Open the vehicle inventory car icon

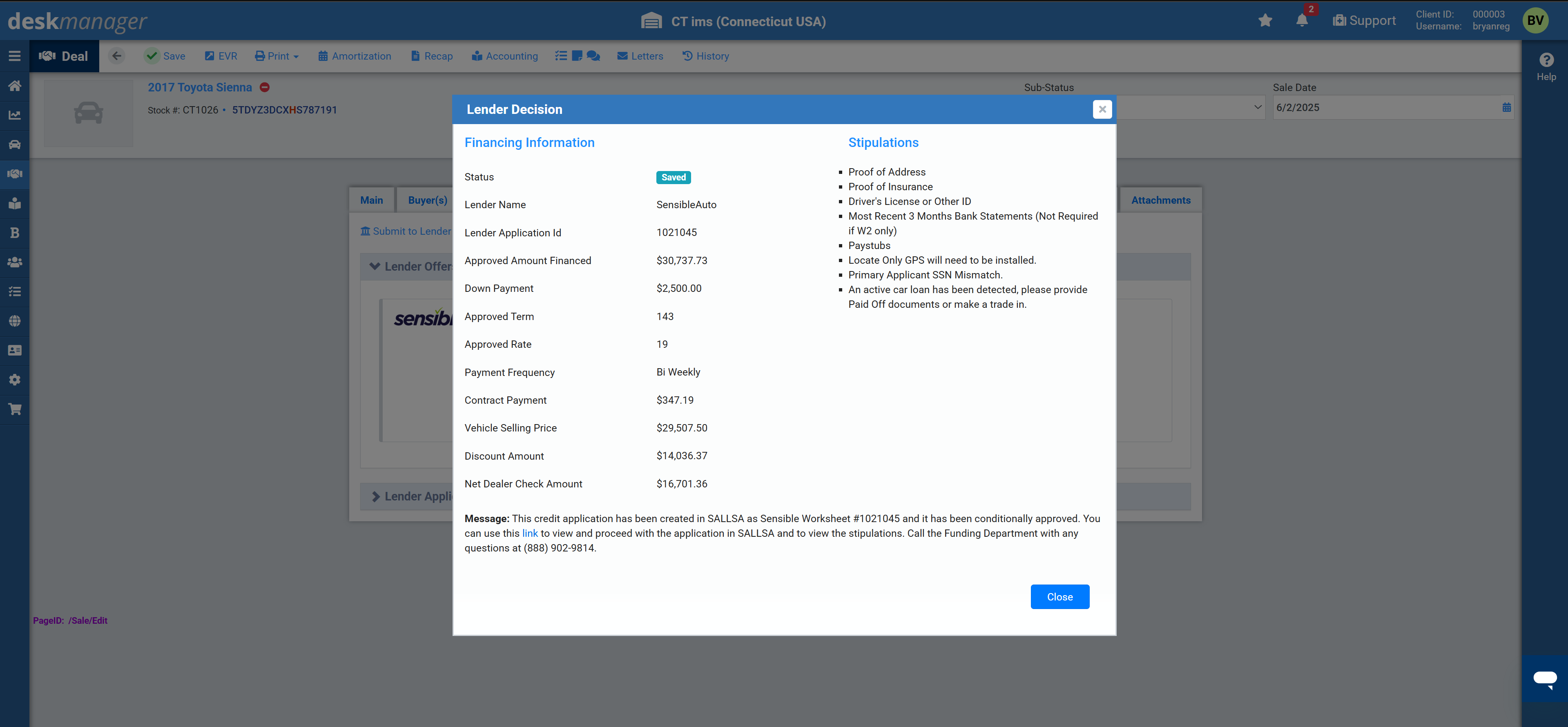click(15, 144)
